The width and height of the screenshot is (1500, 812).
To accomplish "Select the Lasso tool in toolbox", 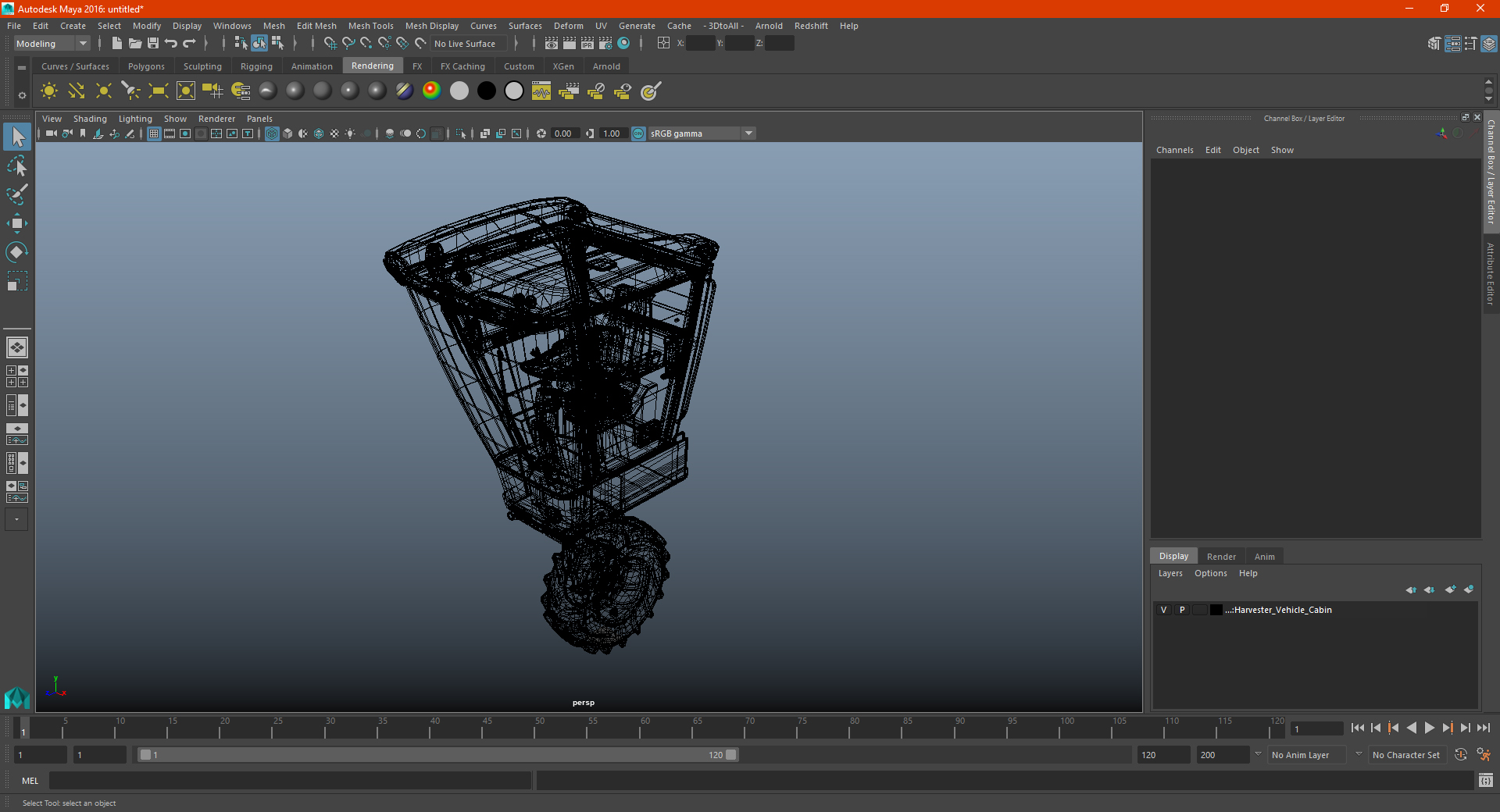I will point(17,166).
